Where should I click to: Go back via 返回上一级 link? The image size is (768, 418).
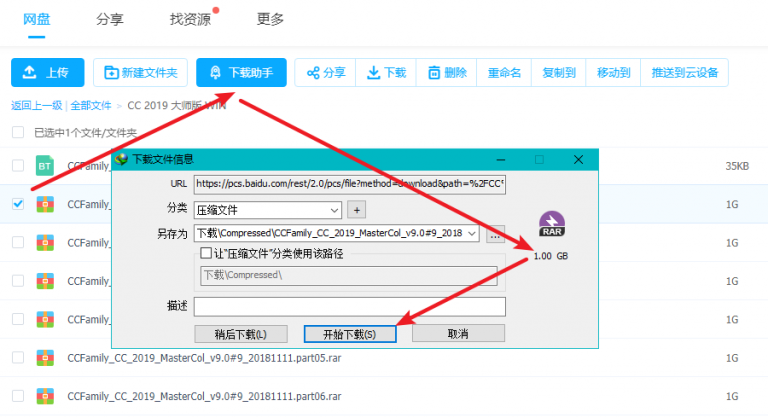pyautogui.click(x=37, y=105)
